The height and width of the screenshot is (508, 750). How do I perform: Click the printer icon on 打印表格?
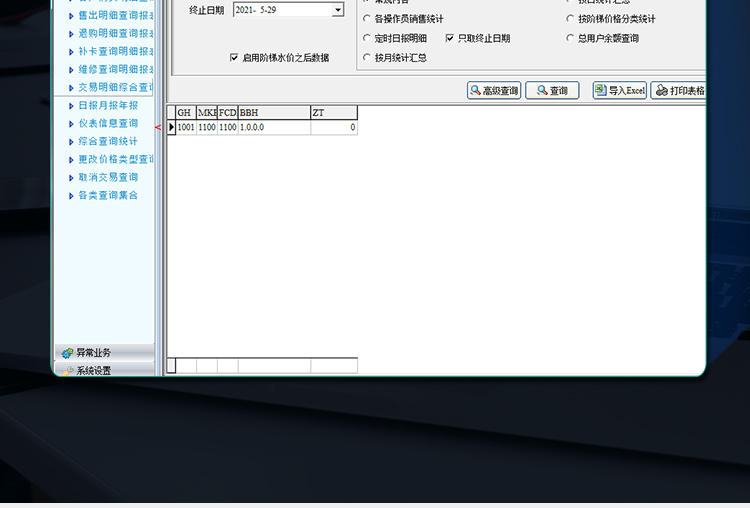(x=661, y=91)
